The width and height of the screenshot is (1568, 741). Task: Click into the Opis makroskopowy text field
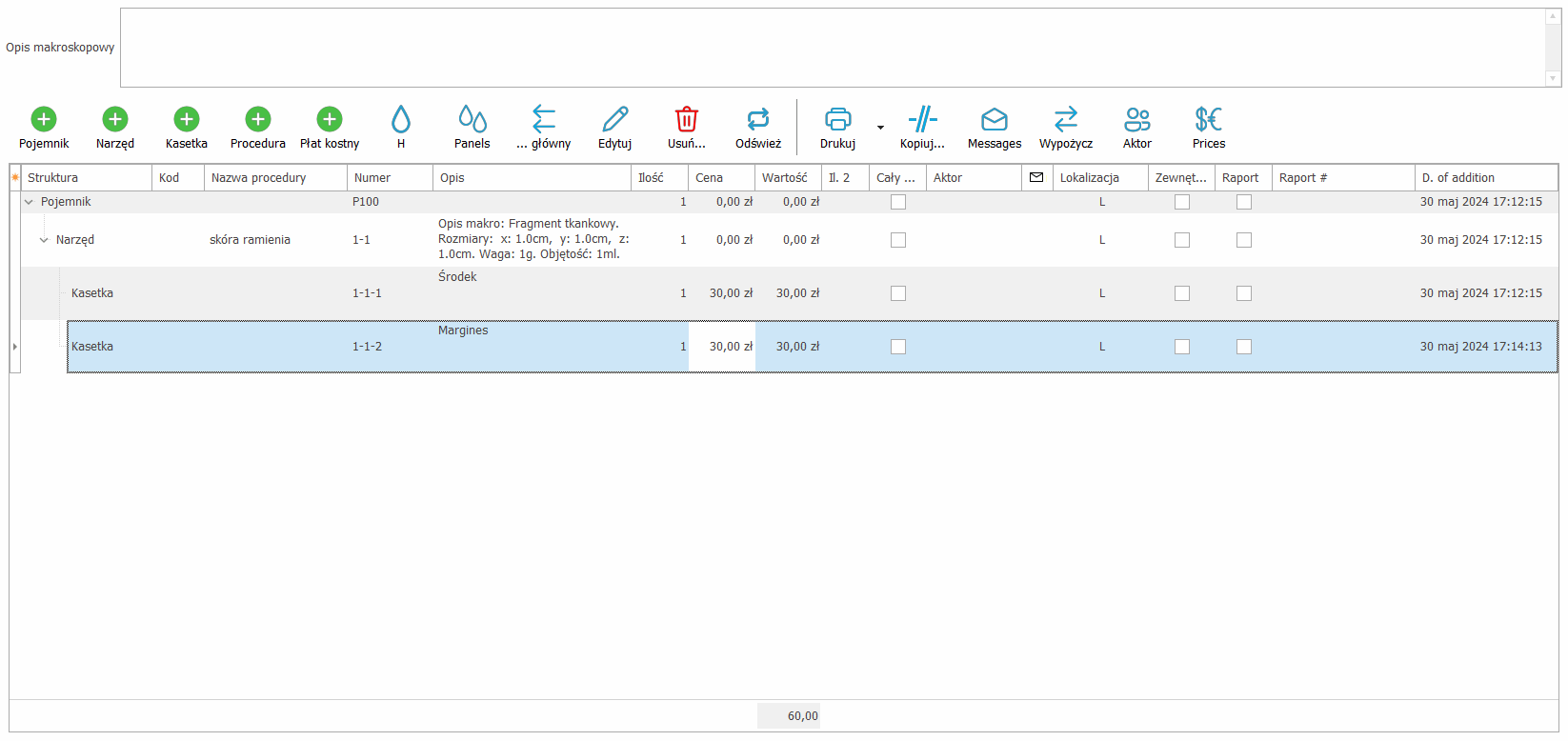831,48
